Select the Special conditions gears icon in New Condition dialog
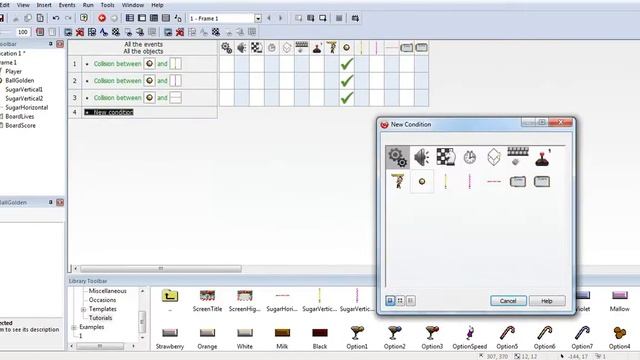The image size is (640, 360). (x=398, y=157)
